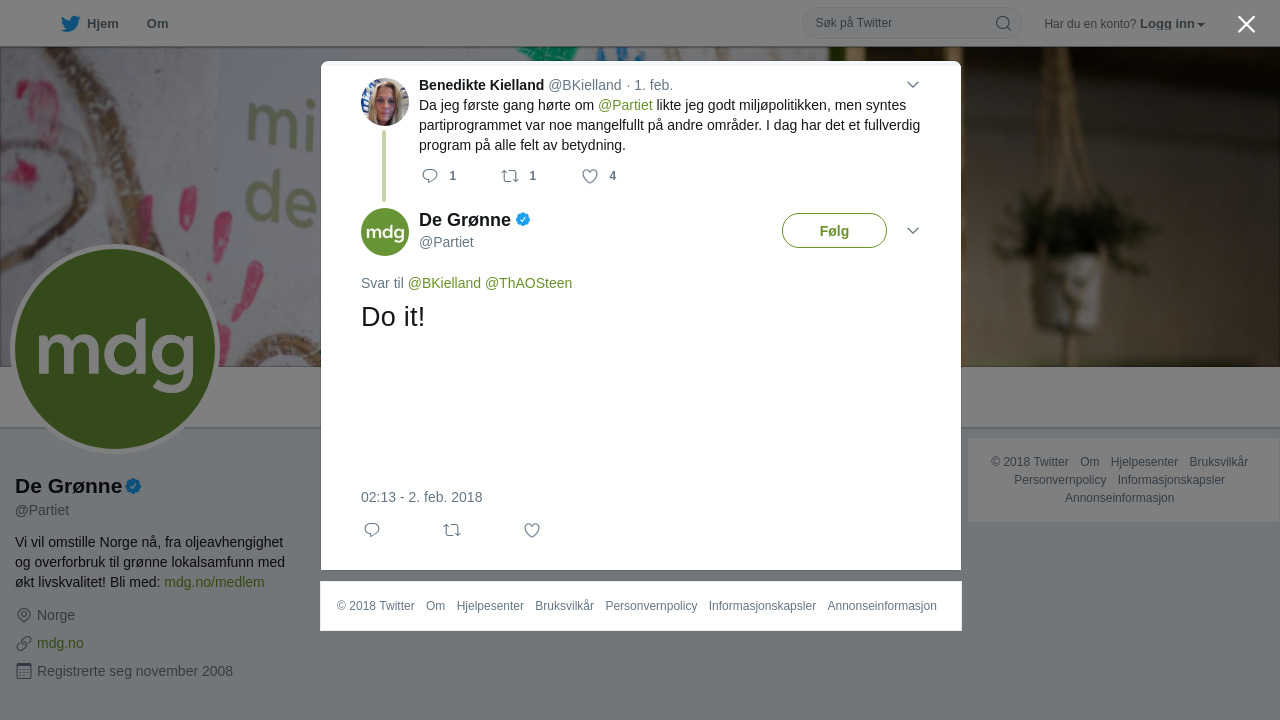Open Personvernpolicy link in modal footer
This screenshot has height=720, width=1280.
point(651,606)
